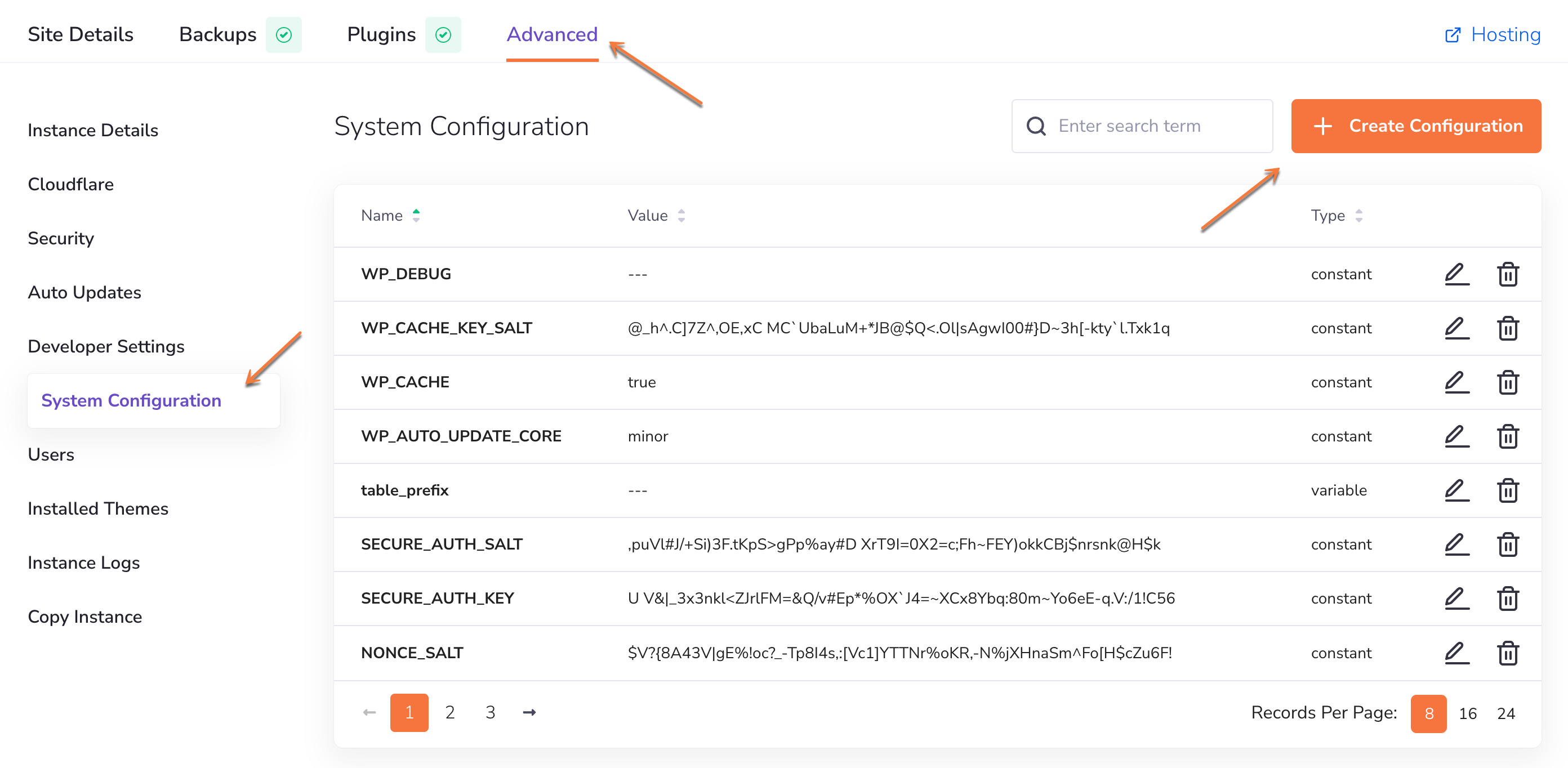
Task: Delete the WP_CACHE_KEY_SALT entry
Action: click(1507, 328)
